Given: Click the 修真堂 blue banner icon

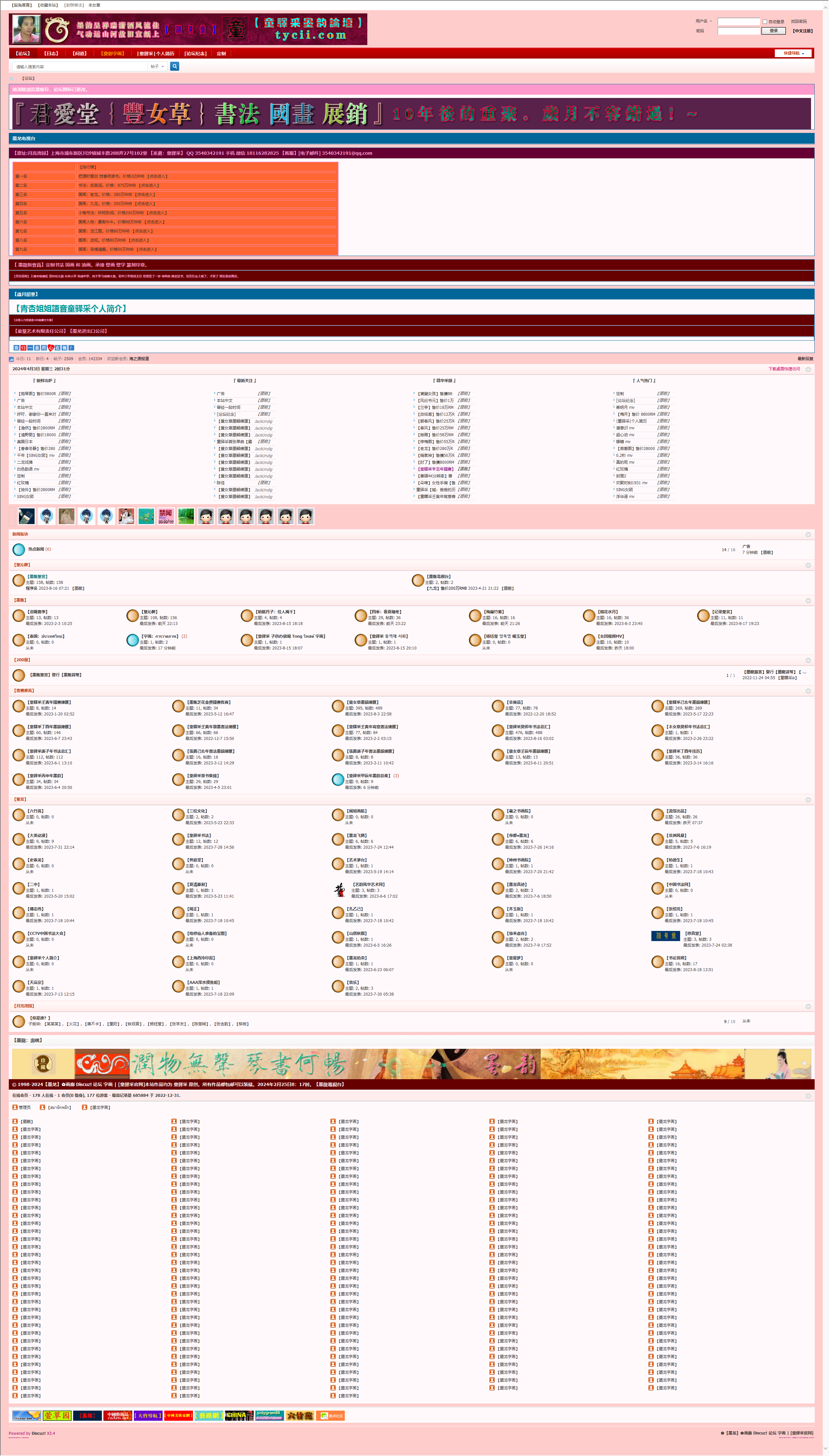Looking at the screenshot, I should click(x=665, y=936).
